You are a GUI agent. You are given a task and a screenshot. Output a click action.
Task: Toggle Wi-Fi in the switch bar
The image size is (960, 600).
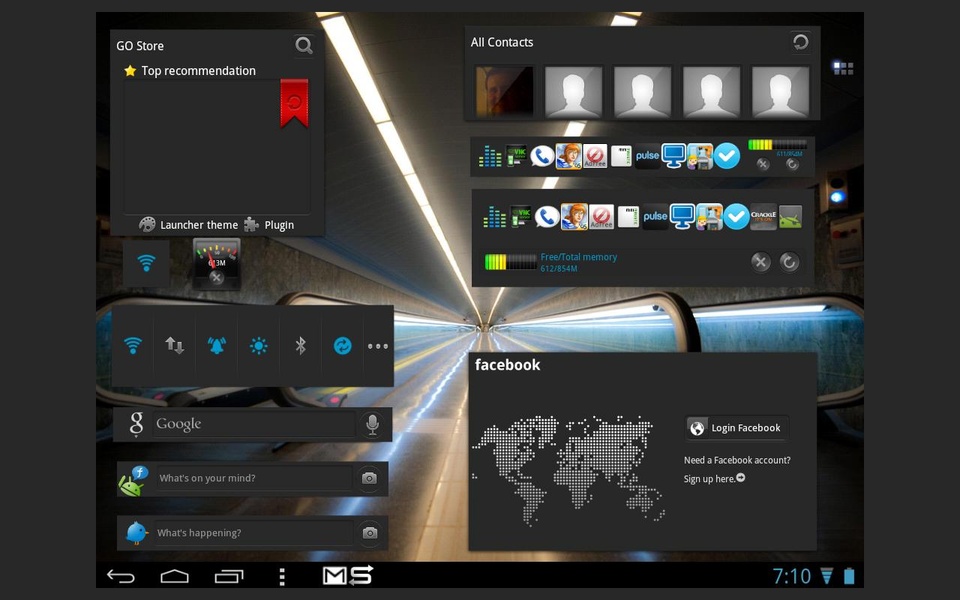[133, 346]
